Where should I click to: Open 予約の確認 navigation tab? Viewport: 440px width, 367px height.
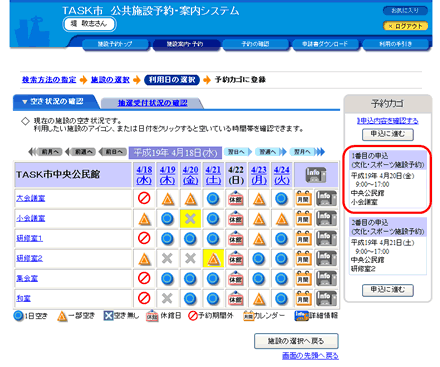[255, 44]
